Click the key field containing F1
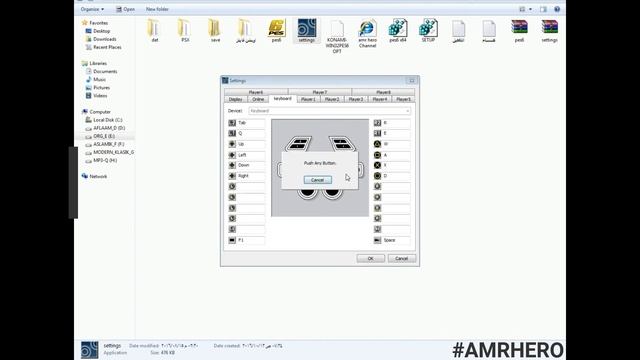The width and height of the screenshot is (640, 360). (250, 240)
